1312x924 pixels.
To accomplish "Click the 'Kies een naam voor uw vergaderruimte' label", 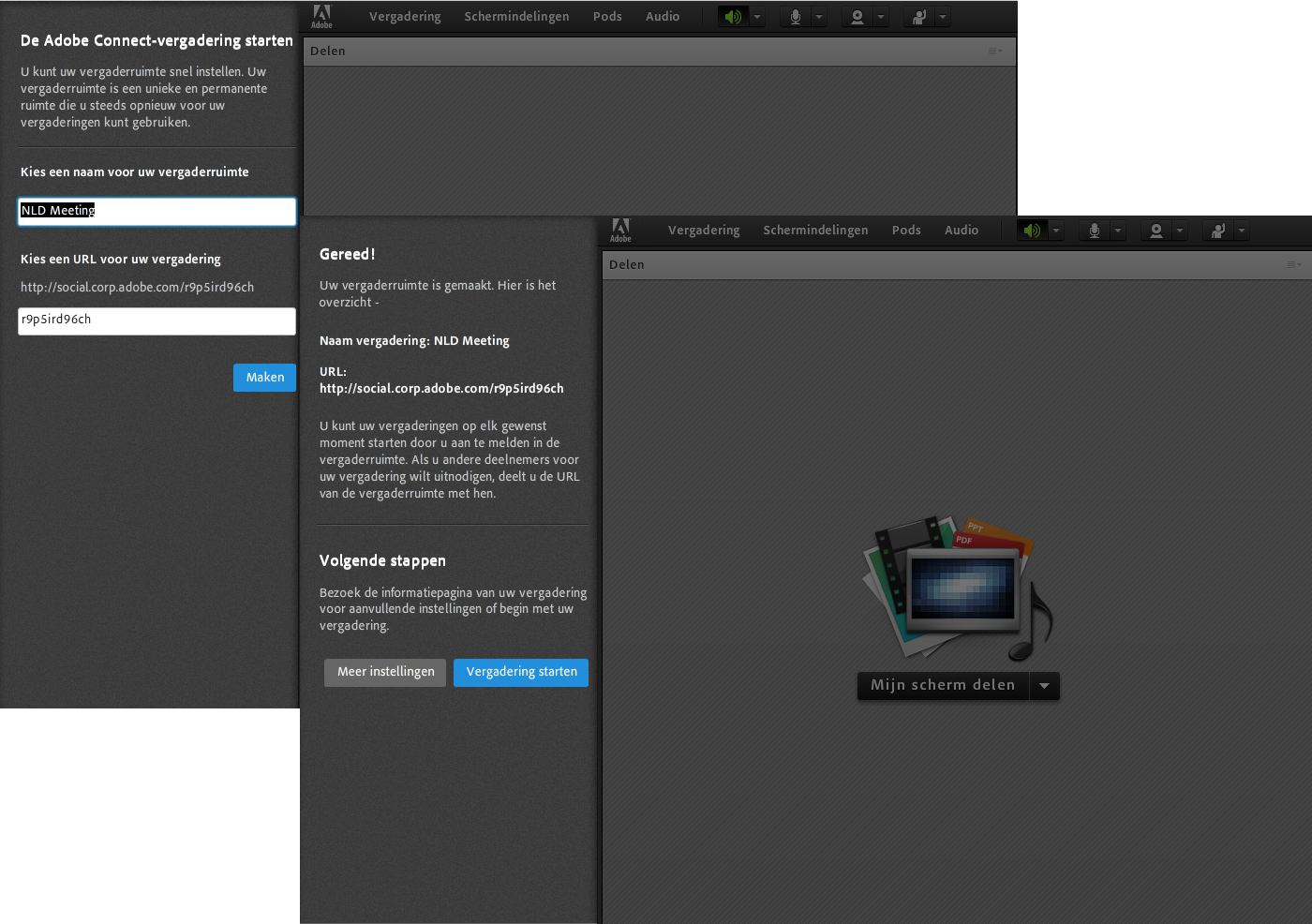I will 135,172.
